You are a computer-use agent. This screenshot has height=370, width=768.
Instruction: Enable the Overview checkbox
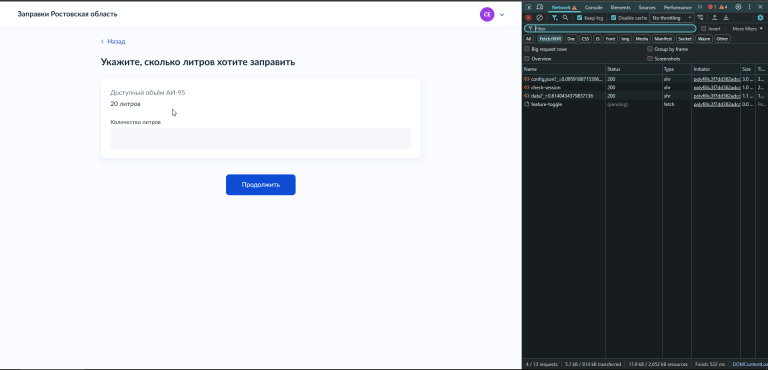tap(527, 58)
